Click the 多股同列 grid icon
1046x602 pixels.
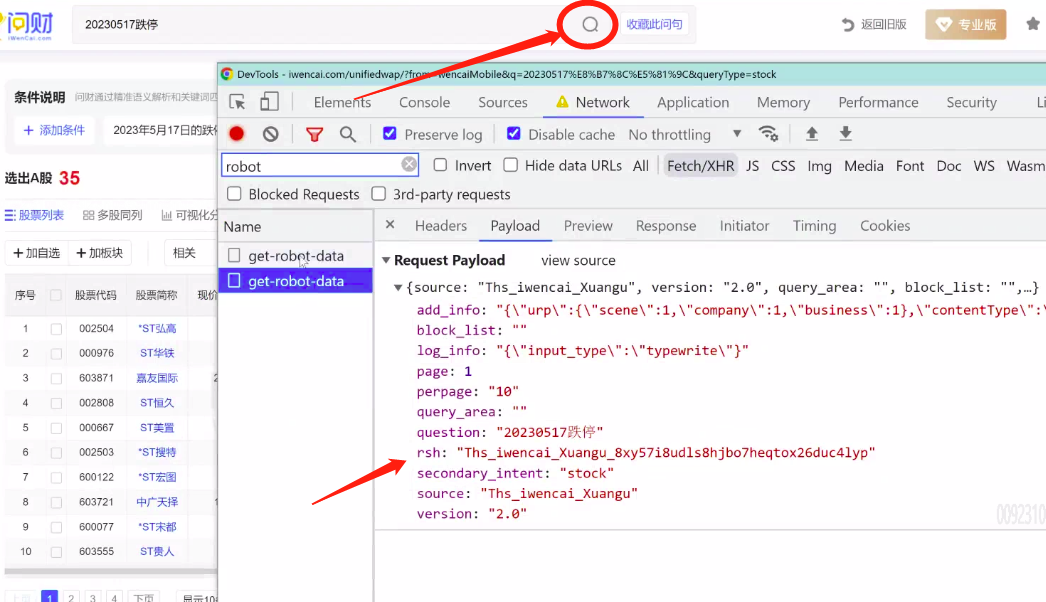click(x=88, y=215)
